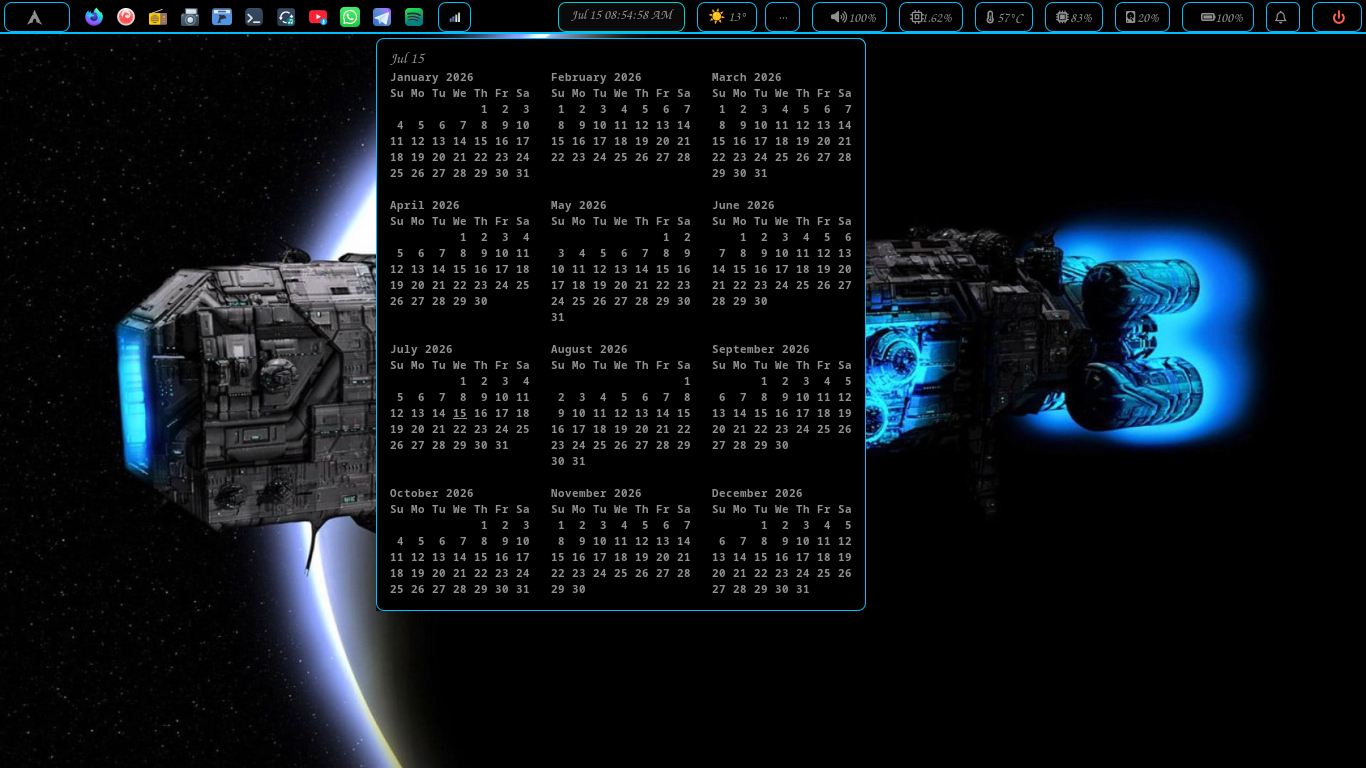Select the temperature 57°C module
This screenshot has width=1366, height=768.
(1004, 17)
